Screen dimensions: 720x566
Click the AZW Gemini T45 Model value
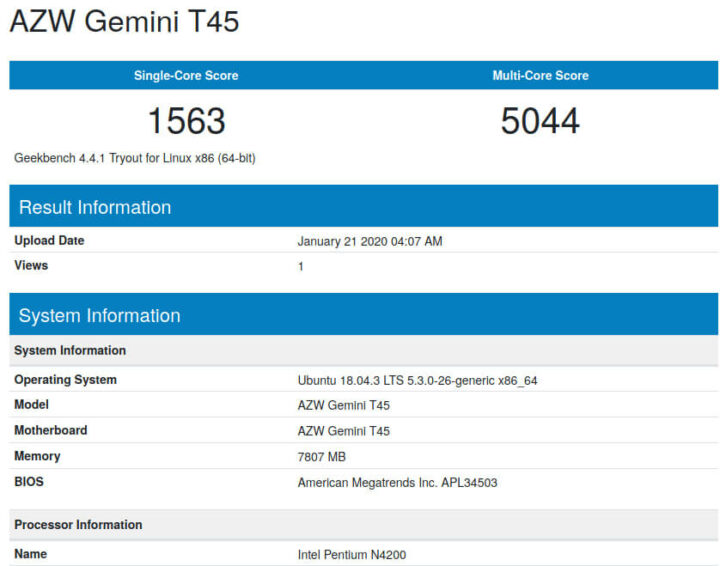[x=343, y=406]
